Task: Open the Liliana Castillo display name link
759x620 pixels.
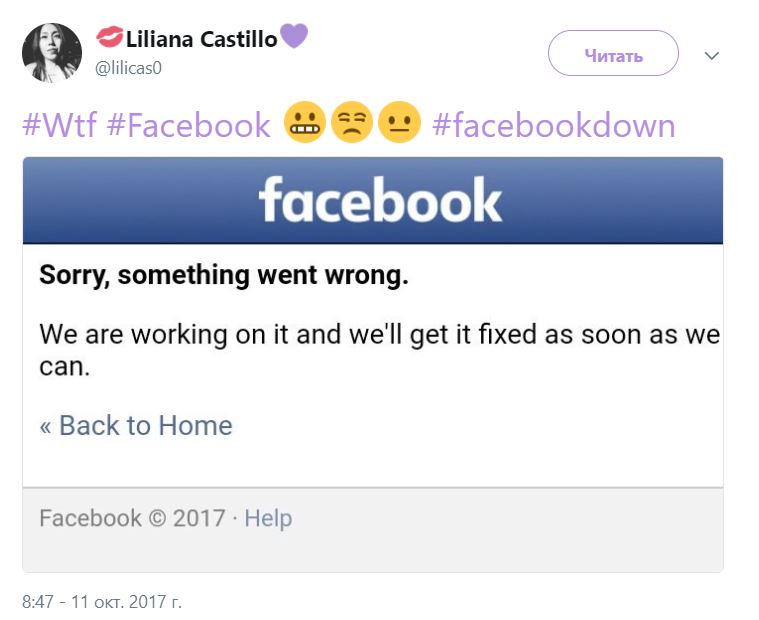Action: point(201,39)
